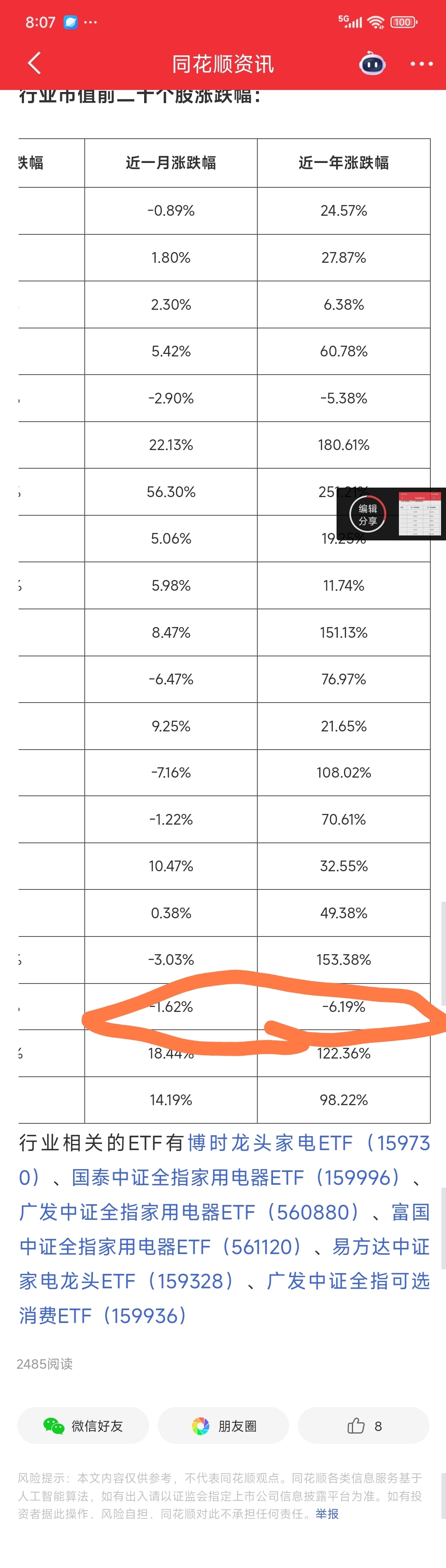Share to 朋友圈
The image size is (446, 1568).
pyautogui.click(x=223, y=1425)
